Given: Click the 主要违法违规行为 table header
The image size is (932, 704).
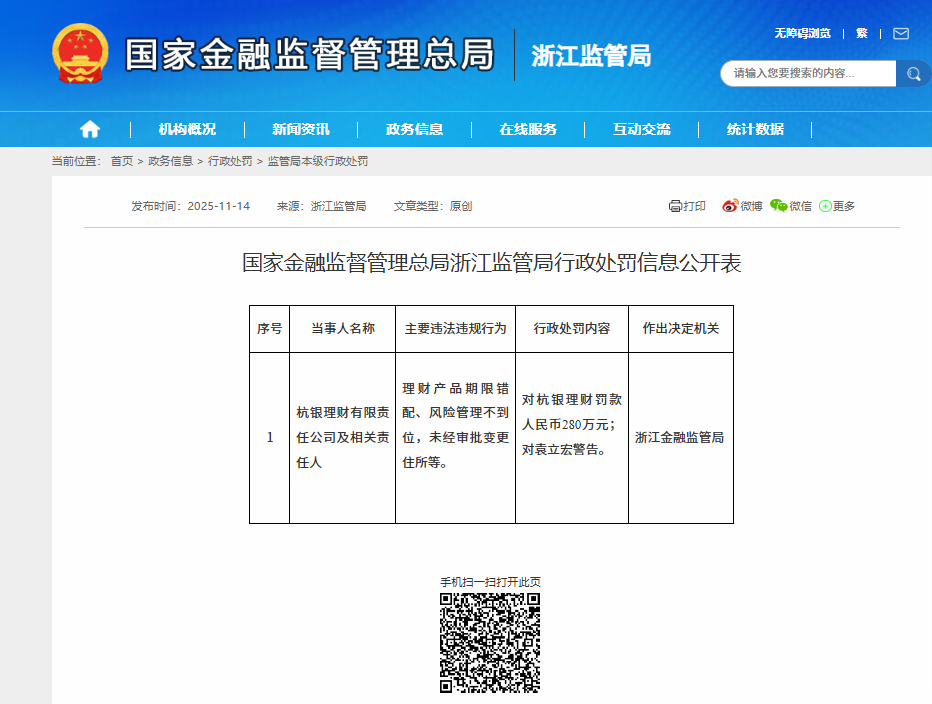Looking at the screenshot, I should tap(455, 329).
